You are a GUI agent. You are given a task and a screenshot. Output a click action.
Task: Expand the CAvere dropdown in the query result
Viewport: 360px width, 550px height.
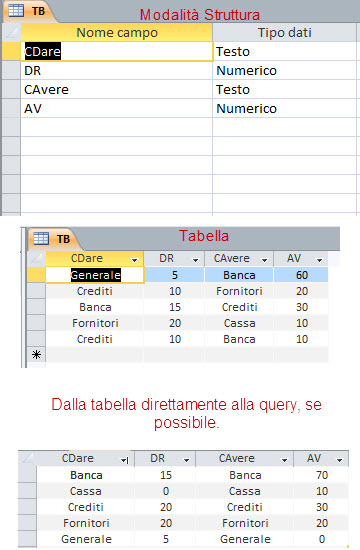coord(285,460)
